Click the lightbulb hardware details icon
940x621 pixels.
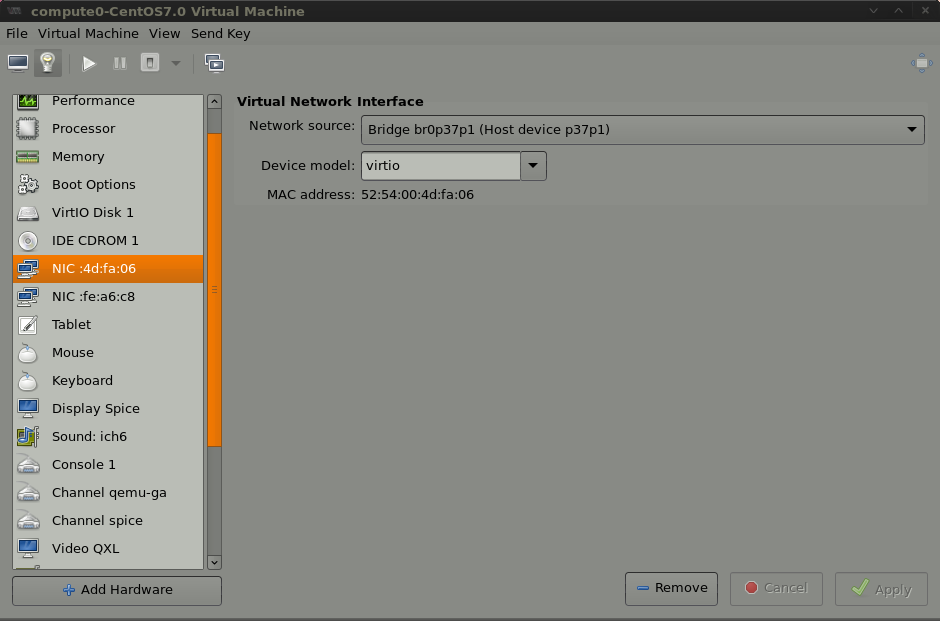47,63
